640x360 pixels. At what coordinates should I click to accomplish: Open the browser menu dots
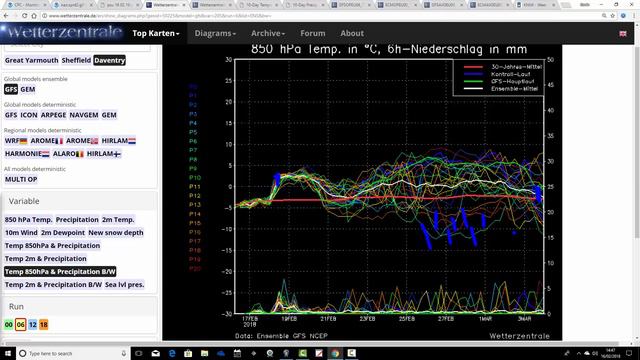634,16
